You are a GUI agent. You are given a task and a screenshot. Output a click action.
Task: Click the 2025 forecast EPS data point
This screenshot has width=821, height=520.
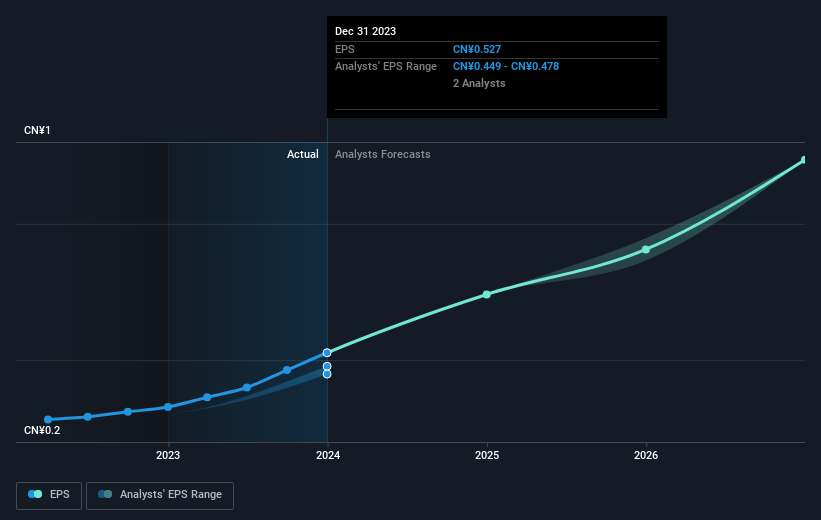[x=486, y=294]
